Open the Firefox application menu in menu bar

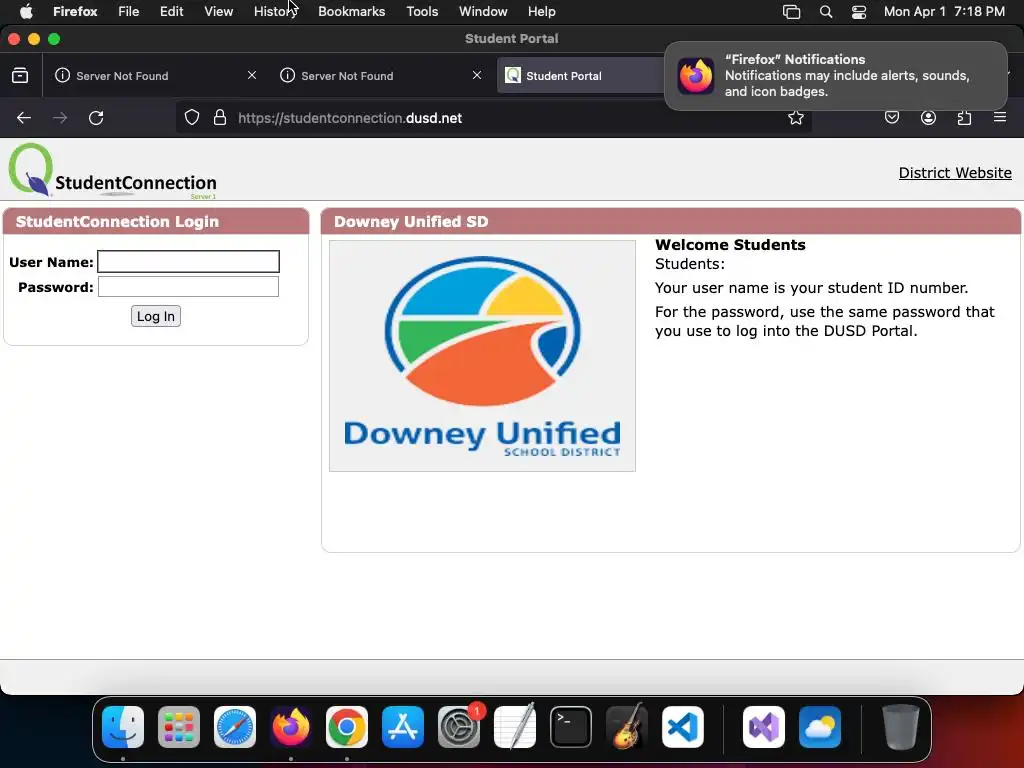pos(75,11)
